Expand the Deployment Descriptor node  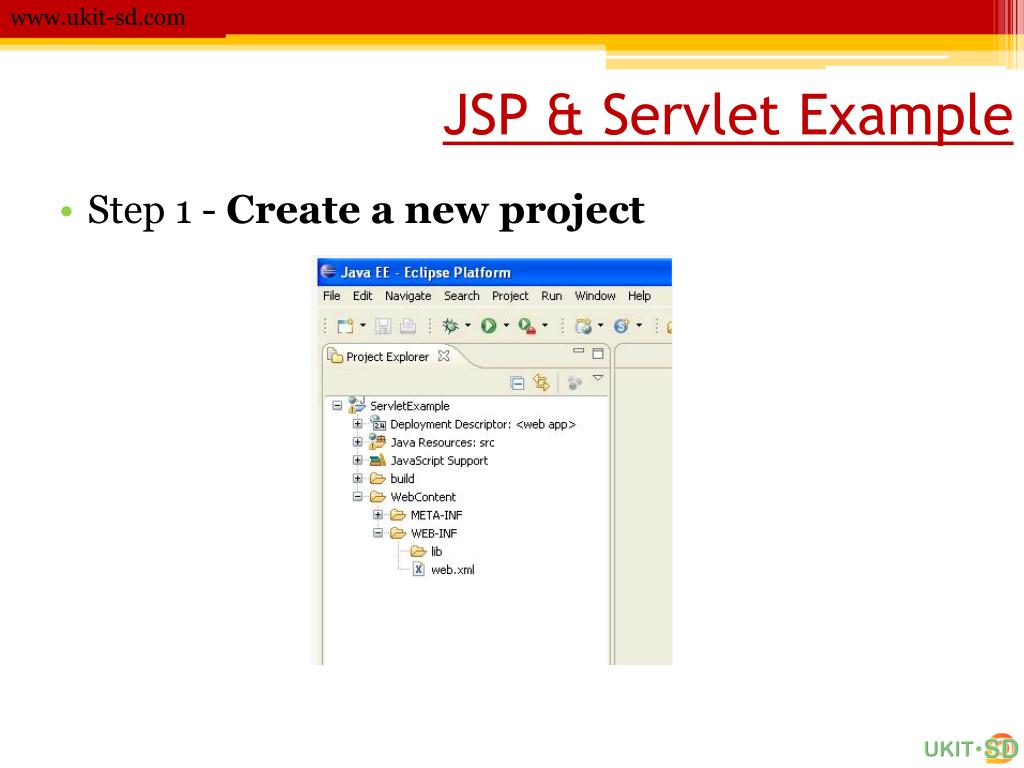tap(357, 424)
